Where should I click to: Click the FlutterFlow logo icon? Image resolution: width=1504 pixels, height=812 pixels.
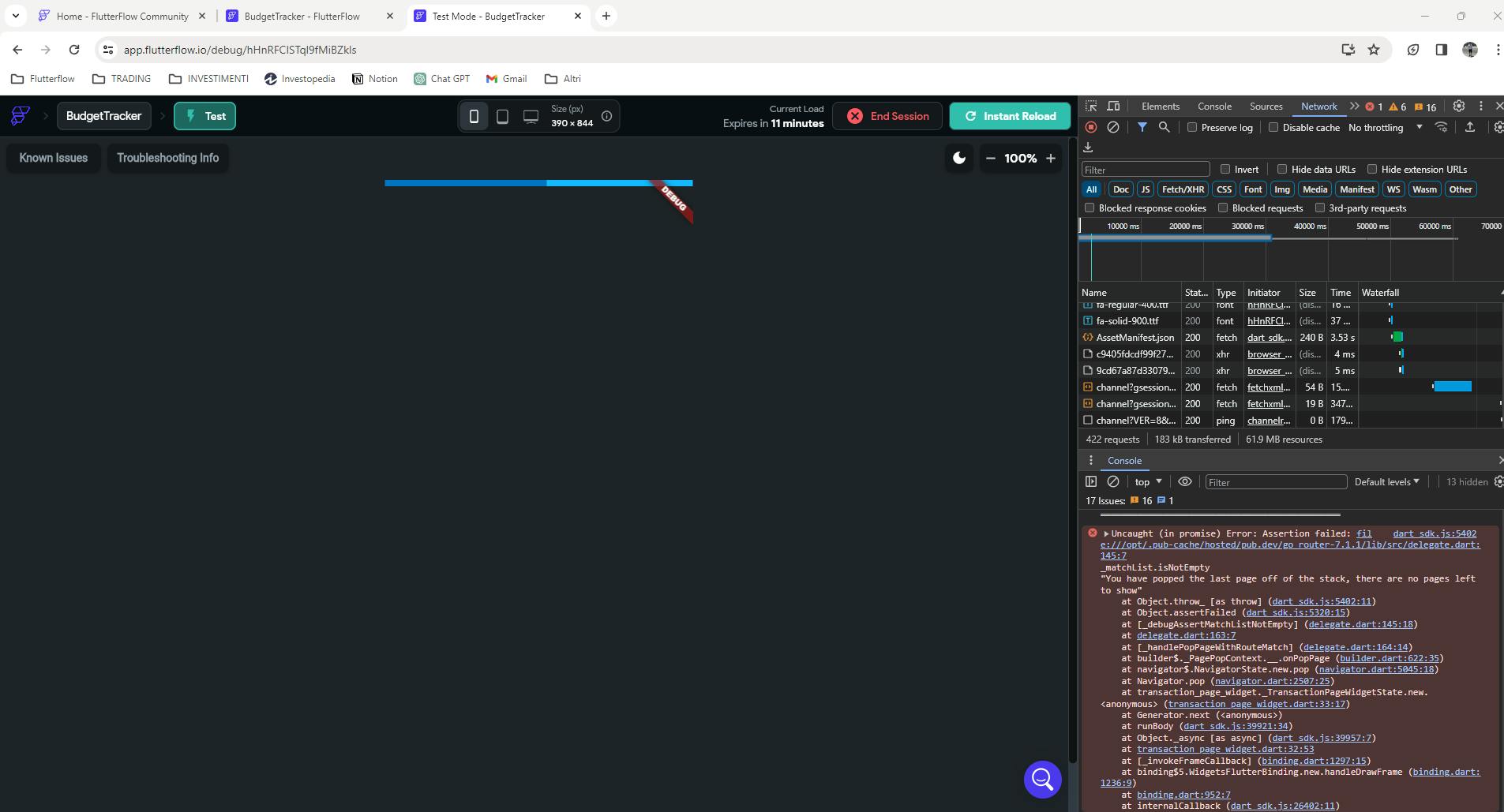coord(21,116)
